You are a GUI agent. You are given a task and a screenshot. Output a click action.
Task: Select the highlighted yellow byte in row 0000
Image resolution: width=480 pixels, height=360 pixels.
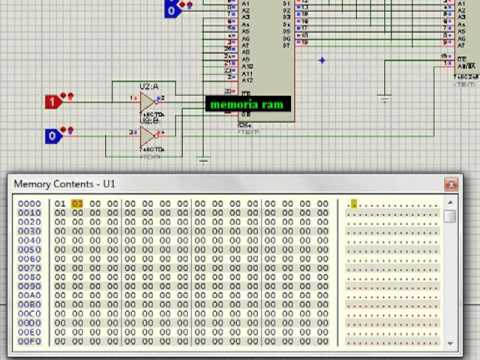pyautogui.click(x=77, y=204)
